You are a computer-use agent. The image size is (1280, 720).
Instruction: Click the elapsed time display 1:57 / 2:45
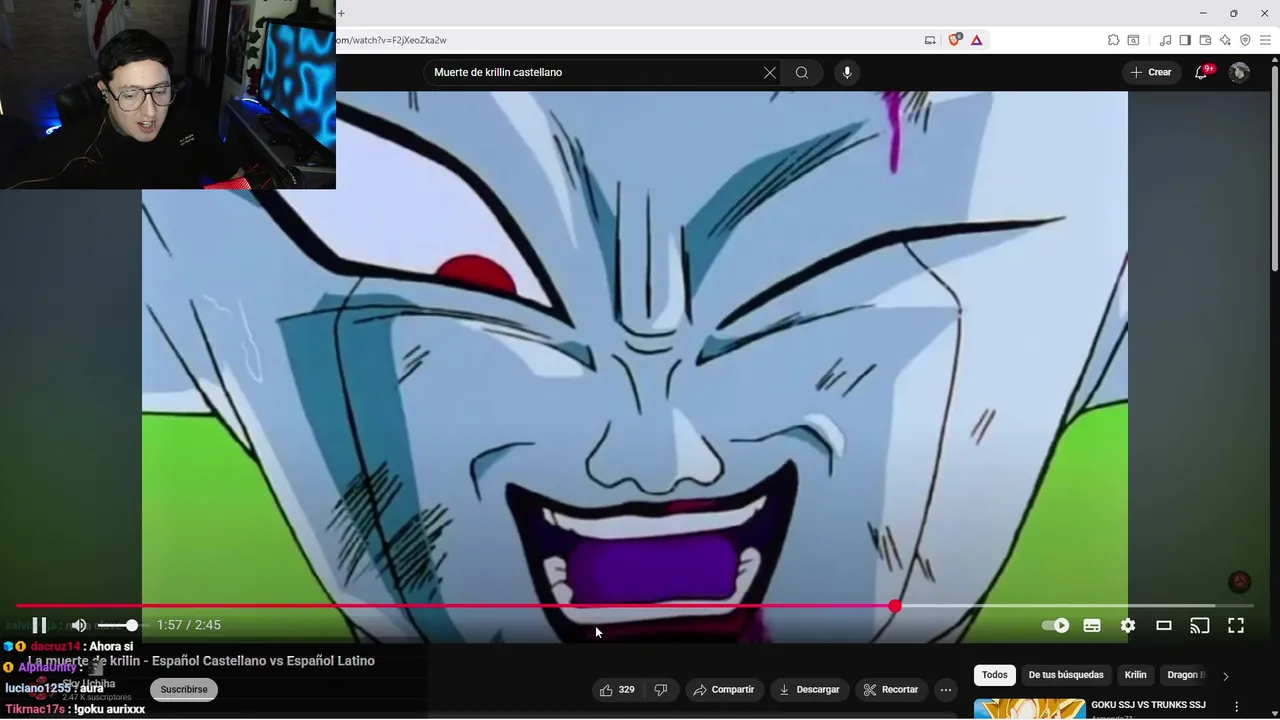189,625
